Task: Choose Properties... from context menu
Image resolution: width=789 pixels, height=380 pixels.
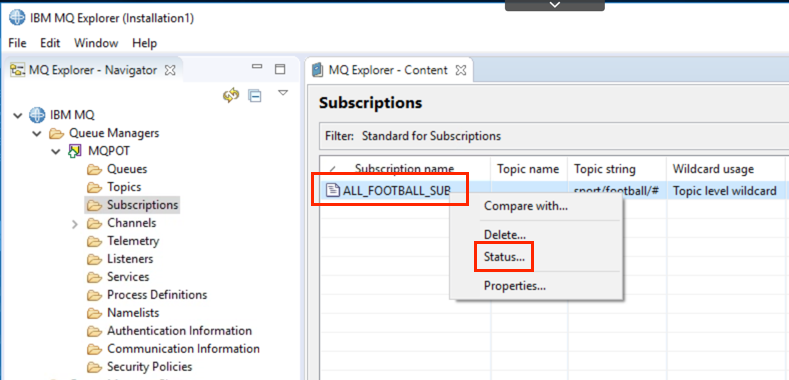Action: [515, 286]
